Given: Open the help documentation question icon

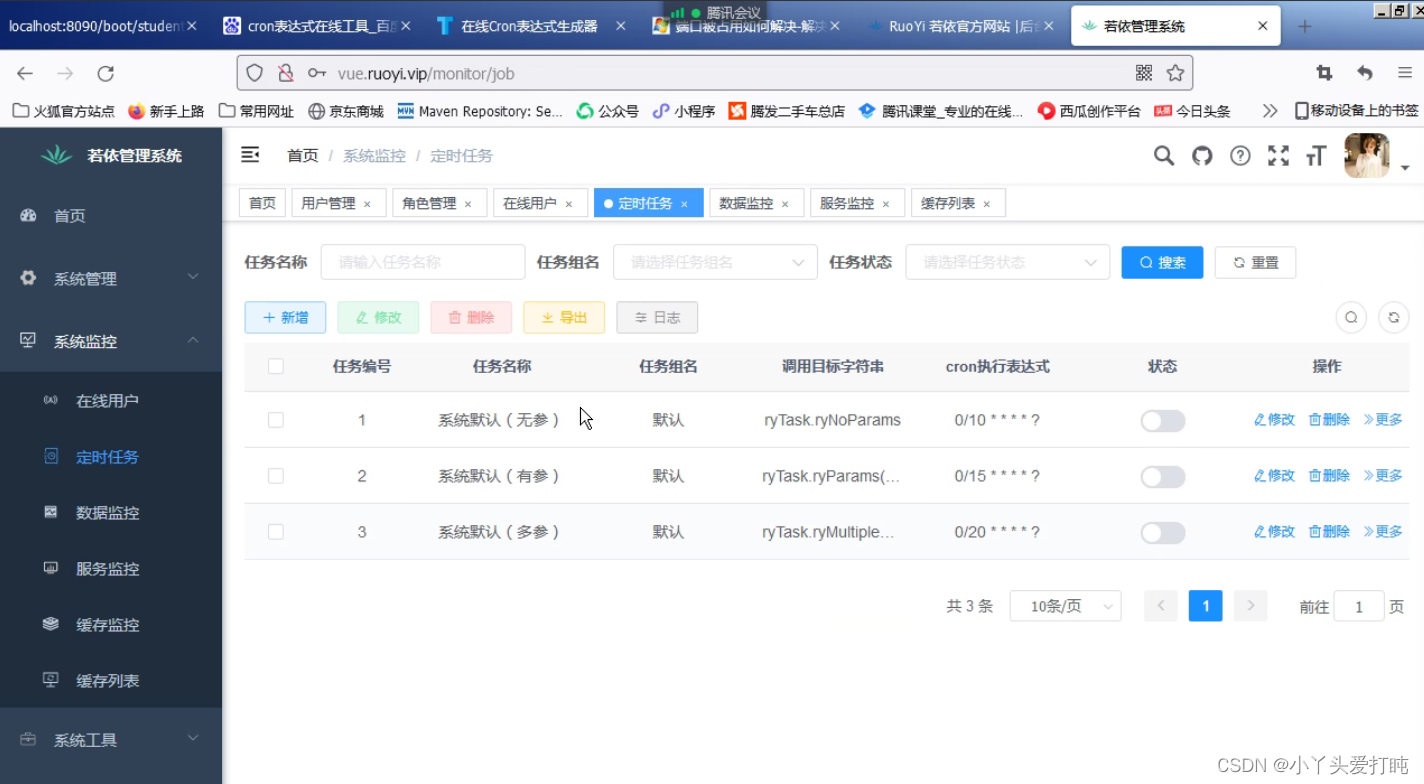Looking at the screenshot, I should tap(1240, 155).
